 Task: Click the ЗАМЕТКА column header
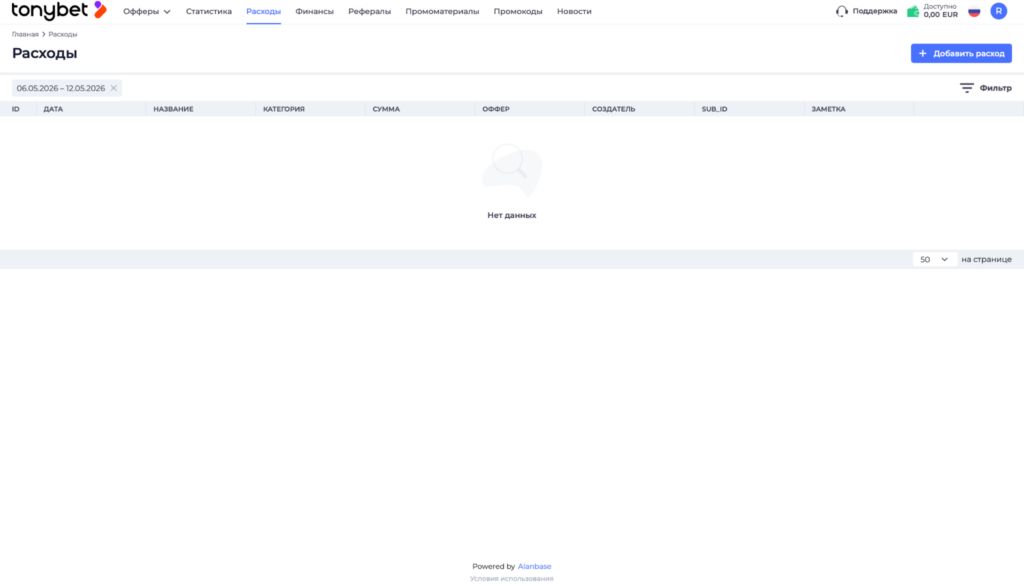click(x=828, y=109)
